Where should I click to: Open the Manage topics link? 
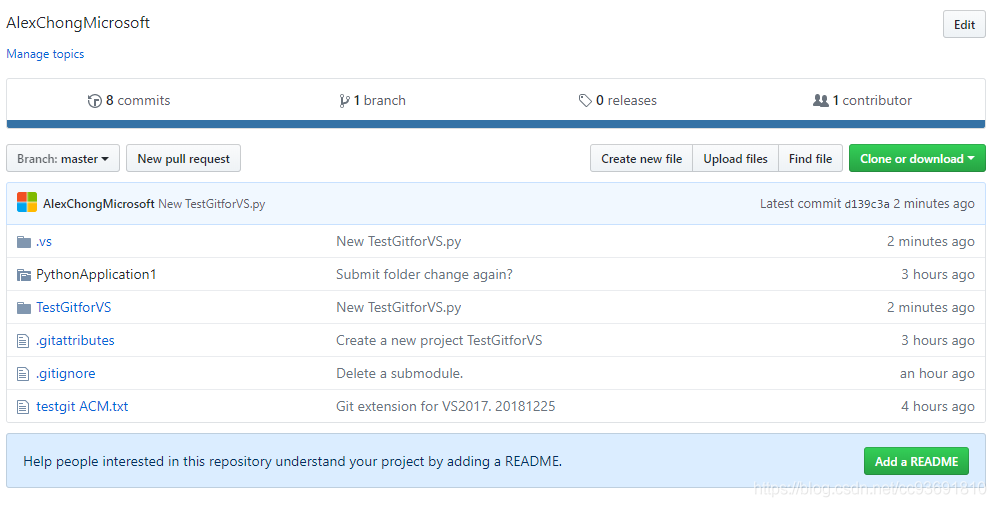(45, 54)
